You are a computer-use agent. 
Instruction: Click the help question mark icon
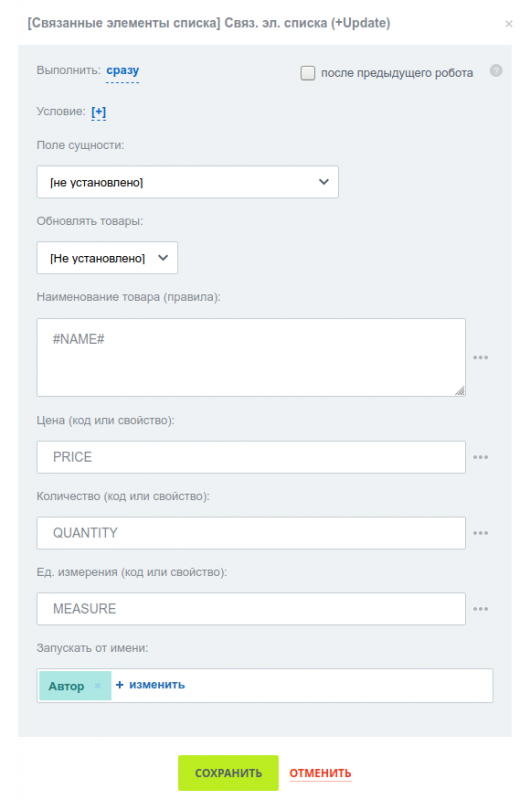point(496,70)
